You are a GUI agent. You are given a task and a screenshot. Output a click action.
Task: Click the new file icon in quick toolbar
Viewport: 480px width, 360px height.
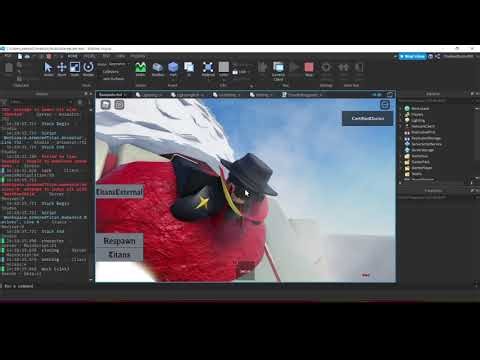pyautogui.click(x=20, y=57)
